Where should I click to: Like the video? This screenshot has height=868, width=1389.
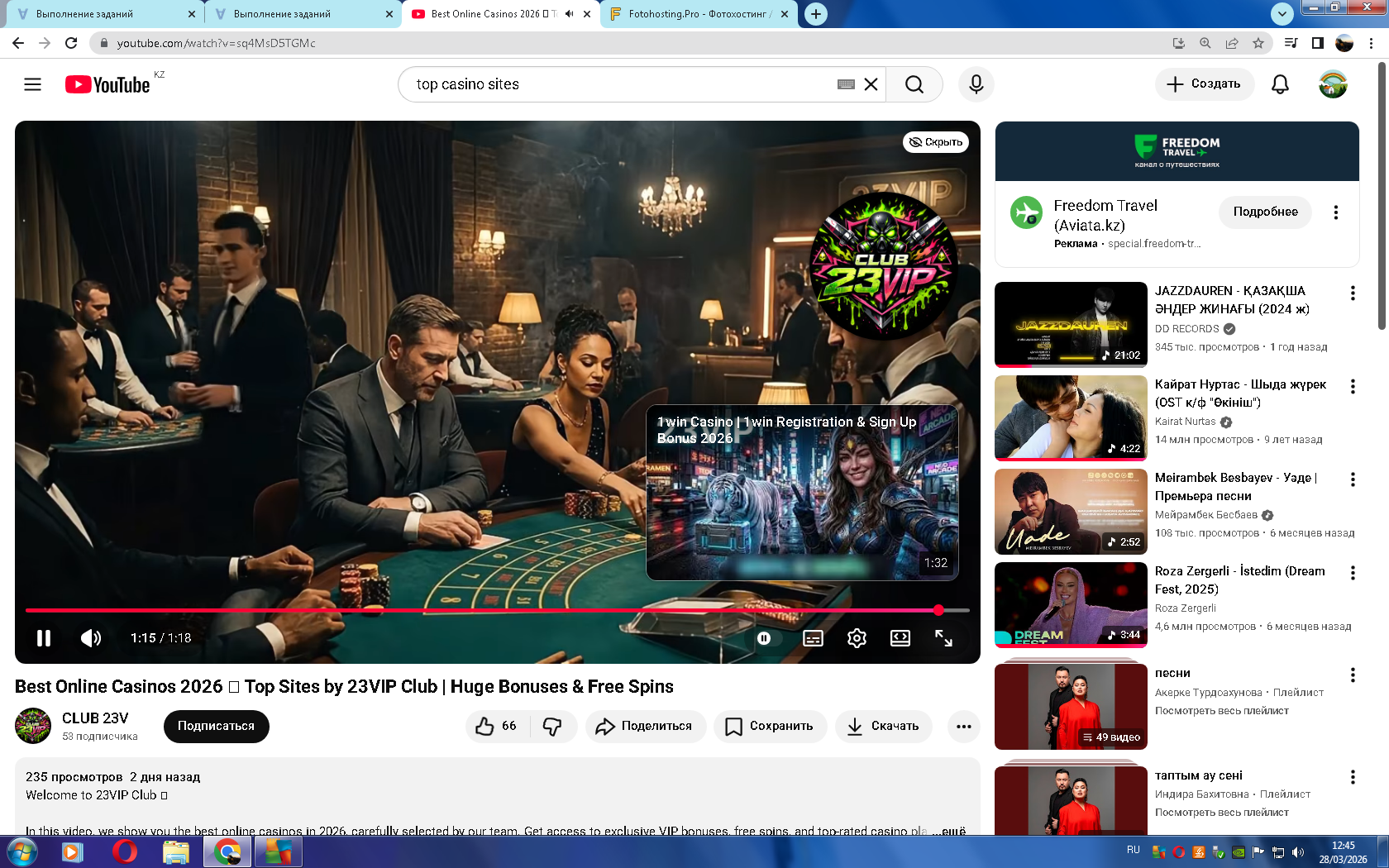pos(496,726)
